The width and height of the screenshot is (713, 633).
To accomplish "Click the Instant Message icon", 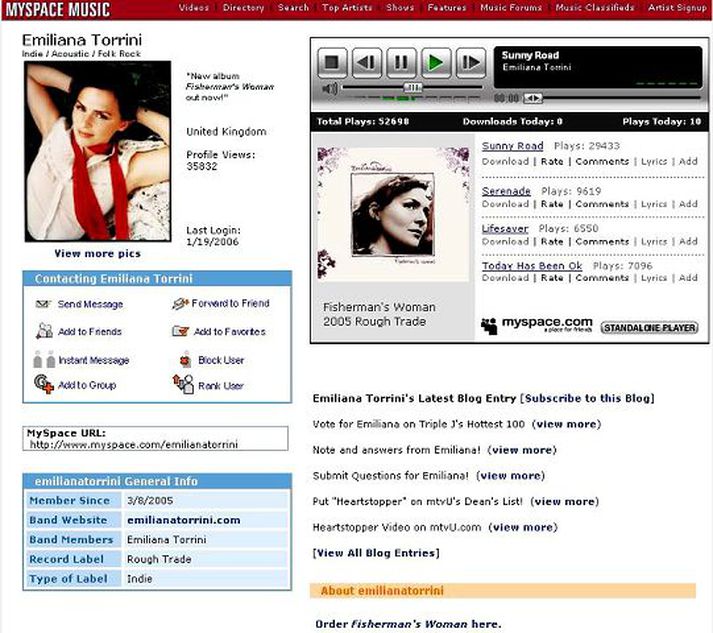I will click(x=44, y=359).
